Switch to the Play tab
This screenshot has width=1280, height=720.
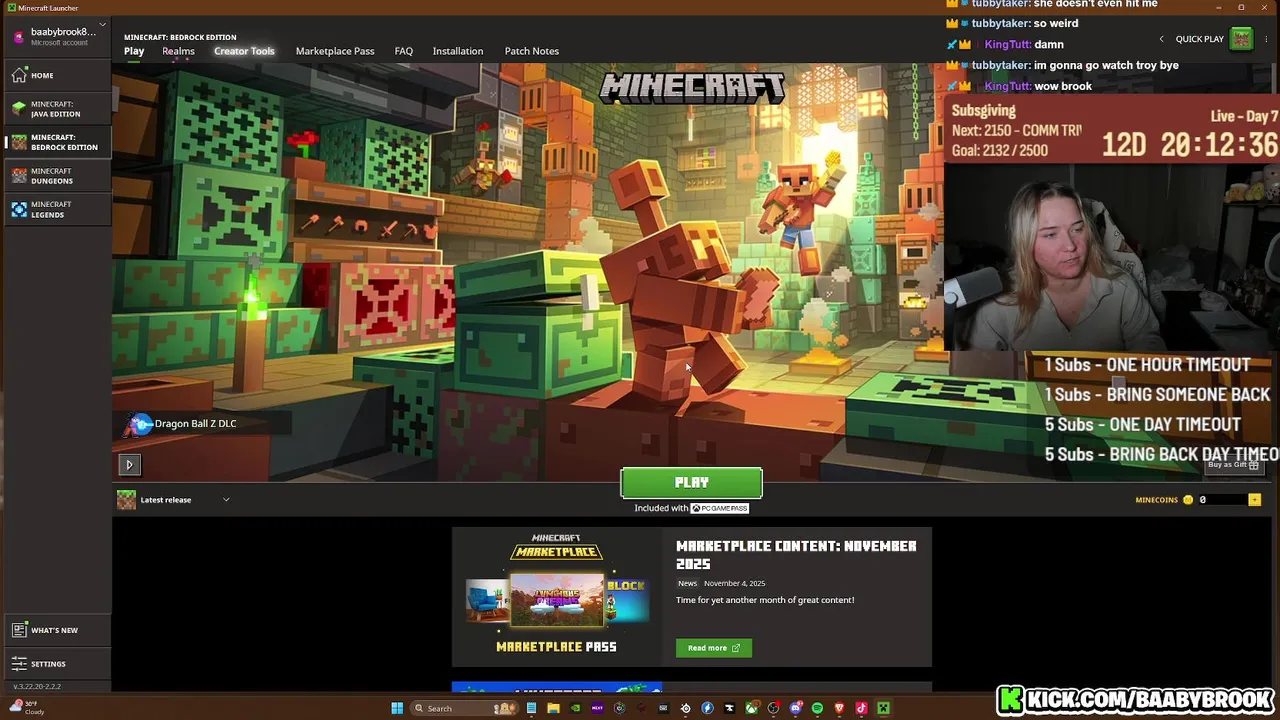(134, 51)
